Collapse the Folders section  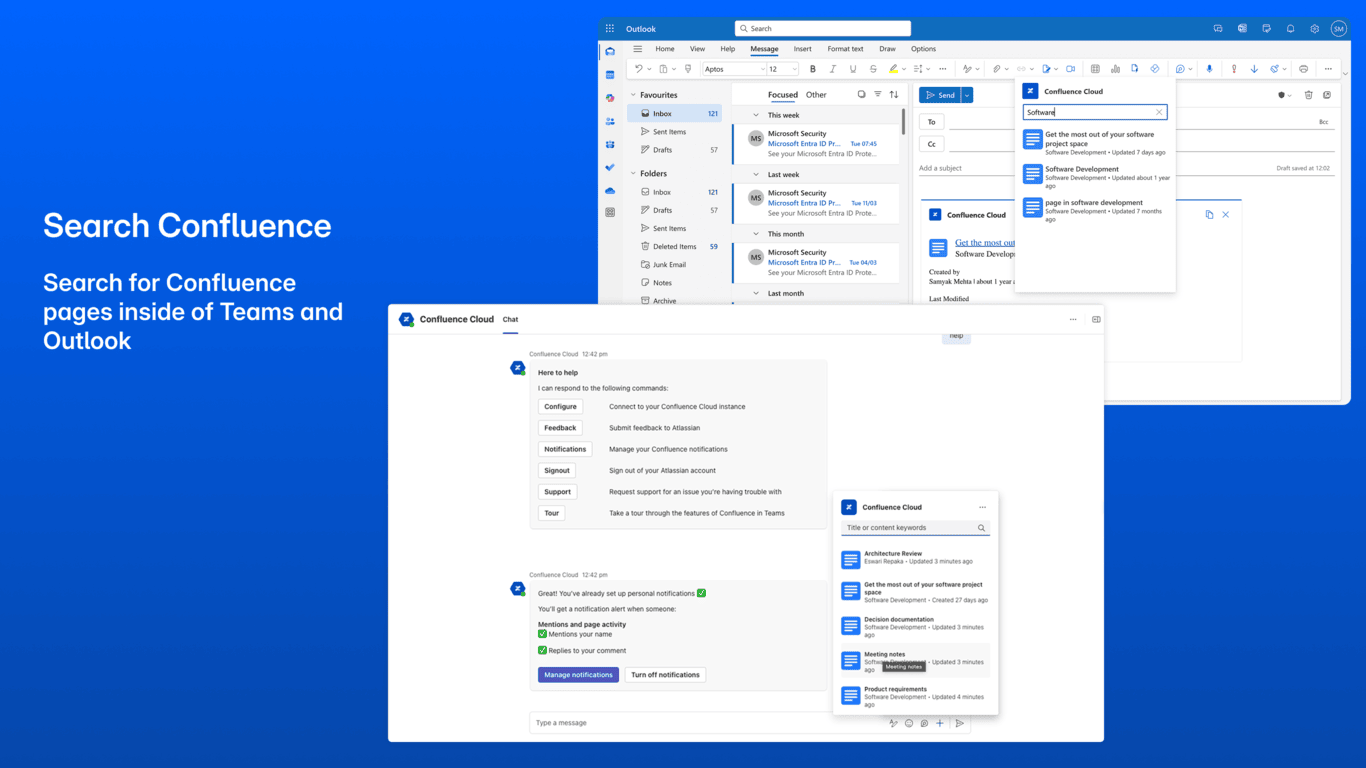click(633, 174)
